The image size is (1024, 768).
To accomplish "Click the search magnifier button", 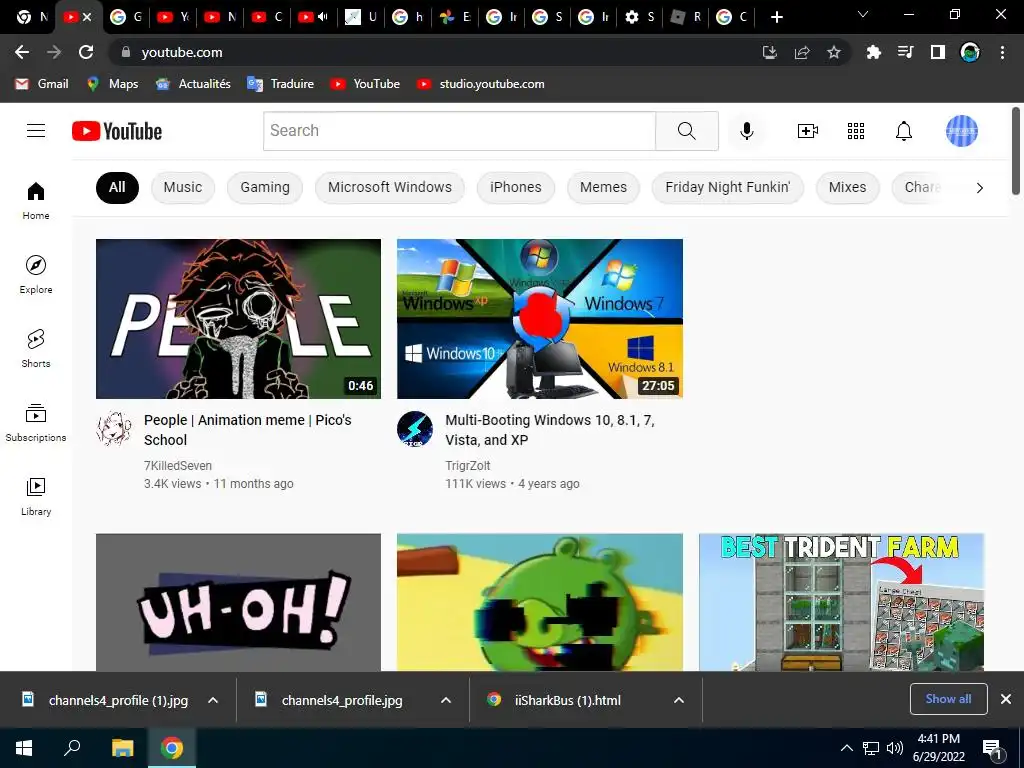I will tap(686, 131).
